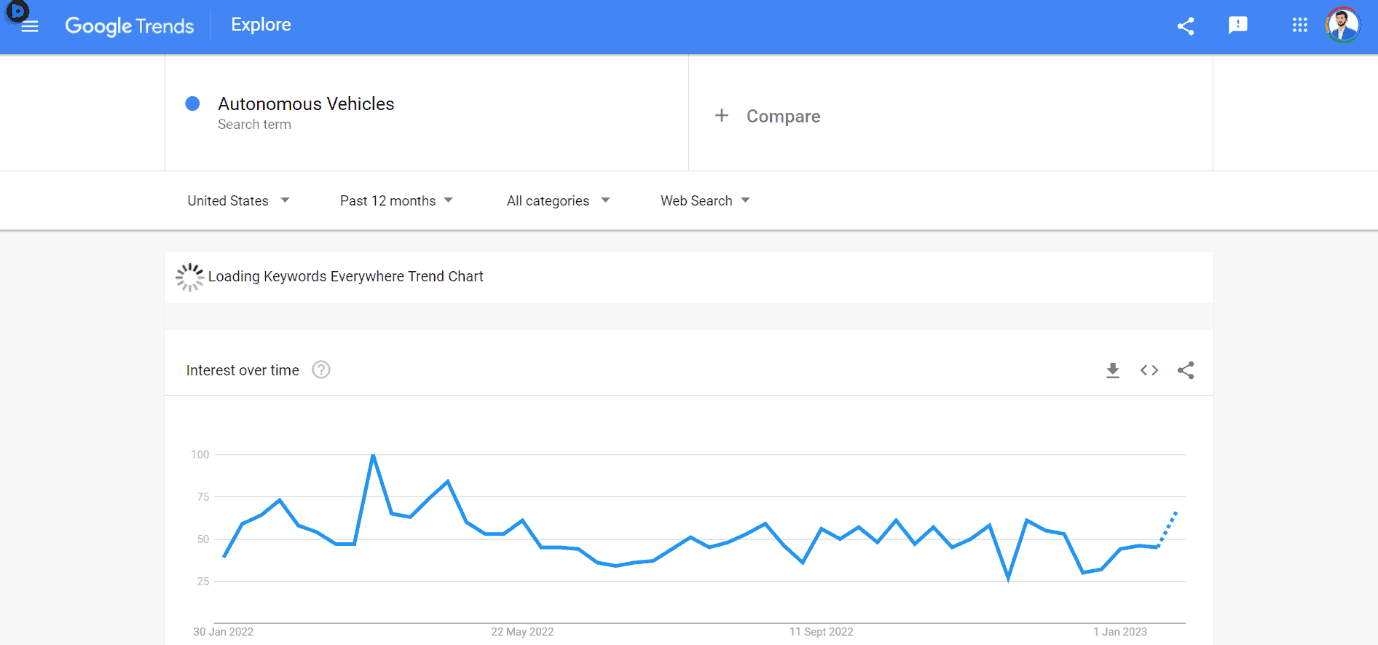The image size is (1378, 645).
Task: Share the Interest over time chart
Action: tap(1186, 371)
